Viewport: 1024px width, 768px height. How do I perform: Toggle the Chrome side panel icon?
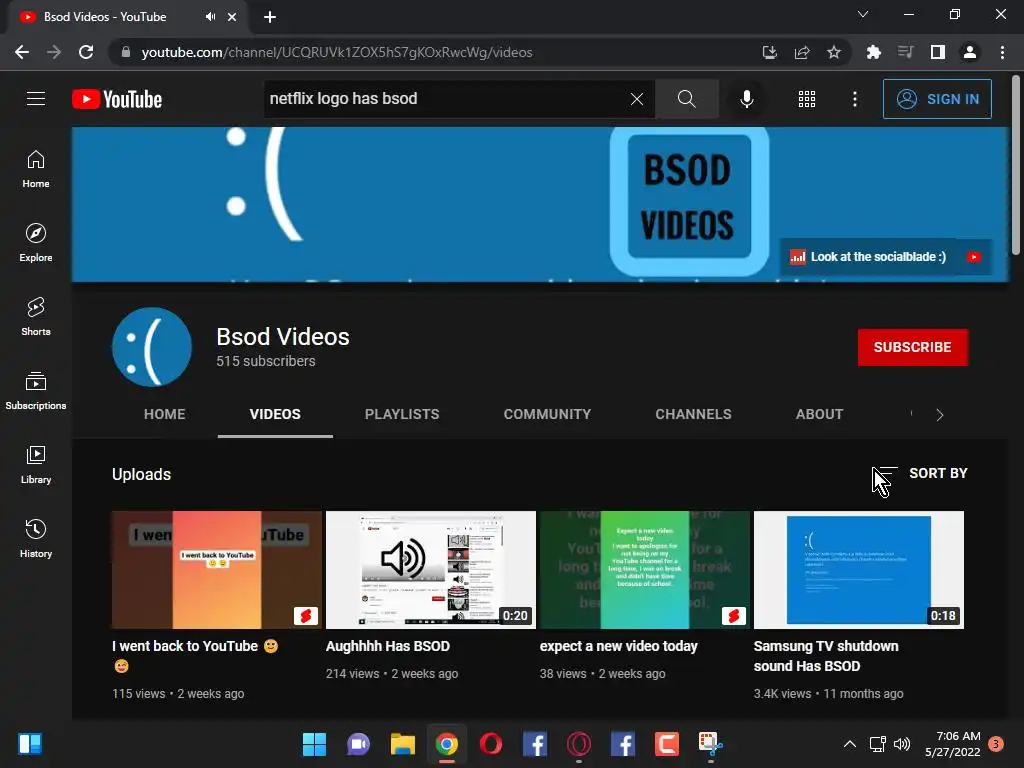coord(938,52)
